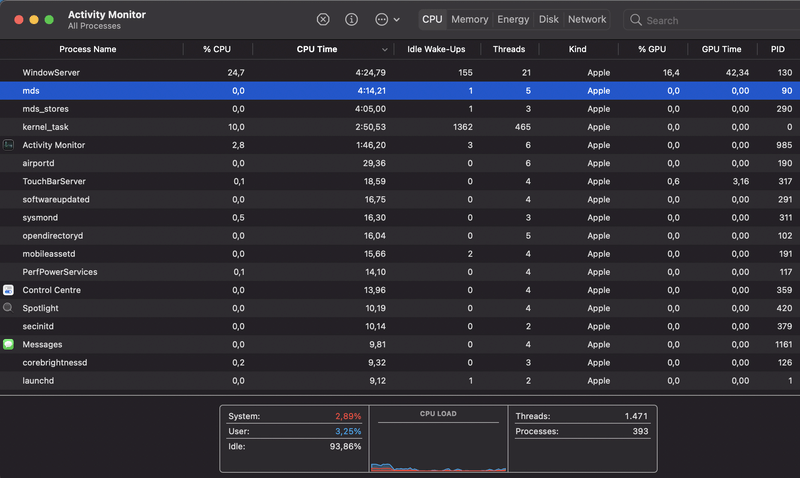Select the WindowServer process row
This screenshot has width=800, height=478.
pyautogui.click(x=400, y=72)
